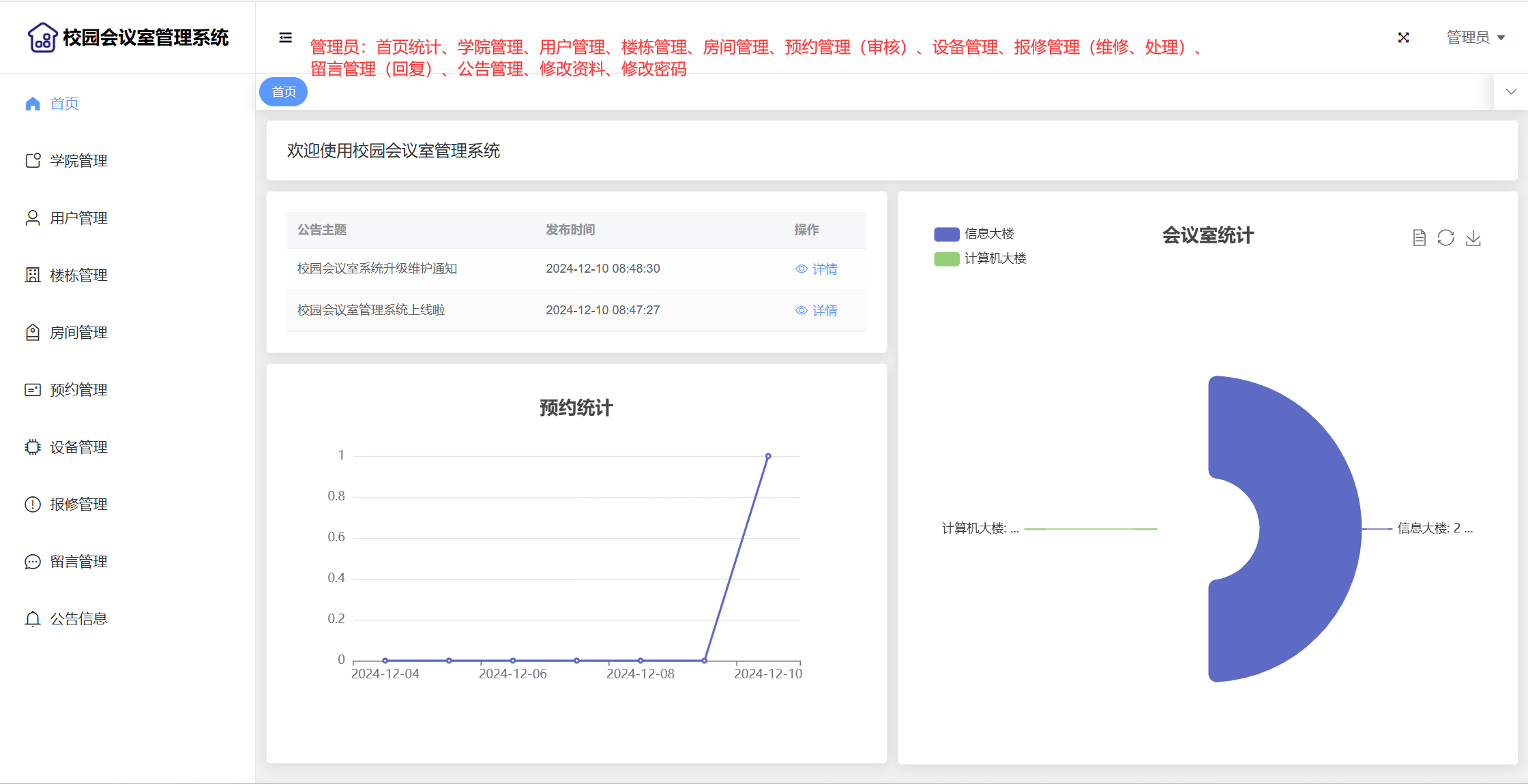Image resolution: width=1528 pixels, height=784 pixels.
Task: Expand the tabs chevron dropdown
Action: click(1511, 91)
